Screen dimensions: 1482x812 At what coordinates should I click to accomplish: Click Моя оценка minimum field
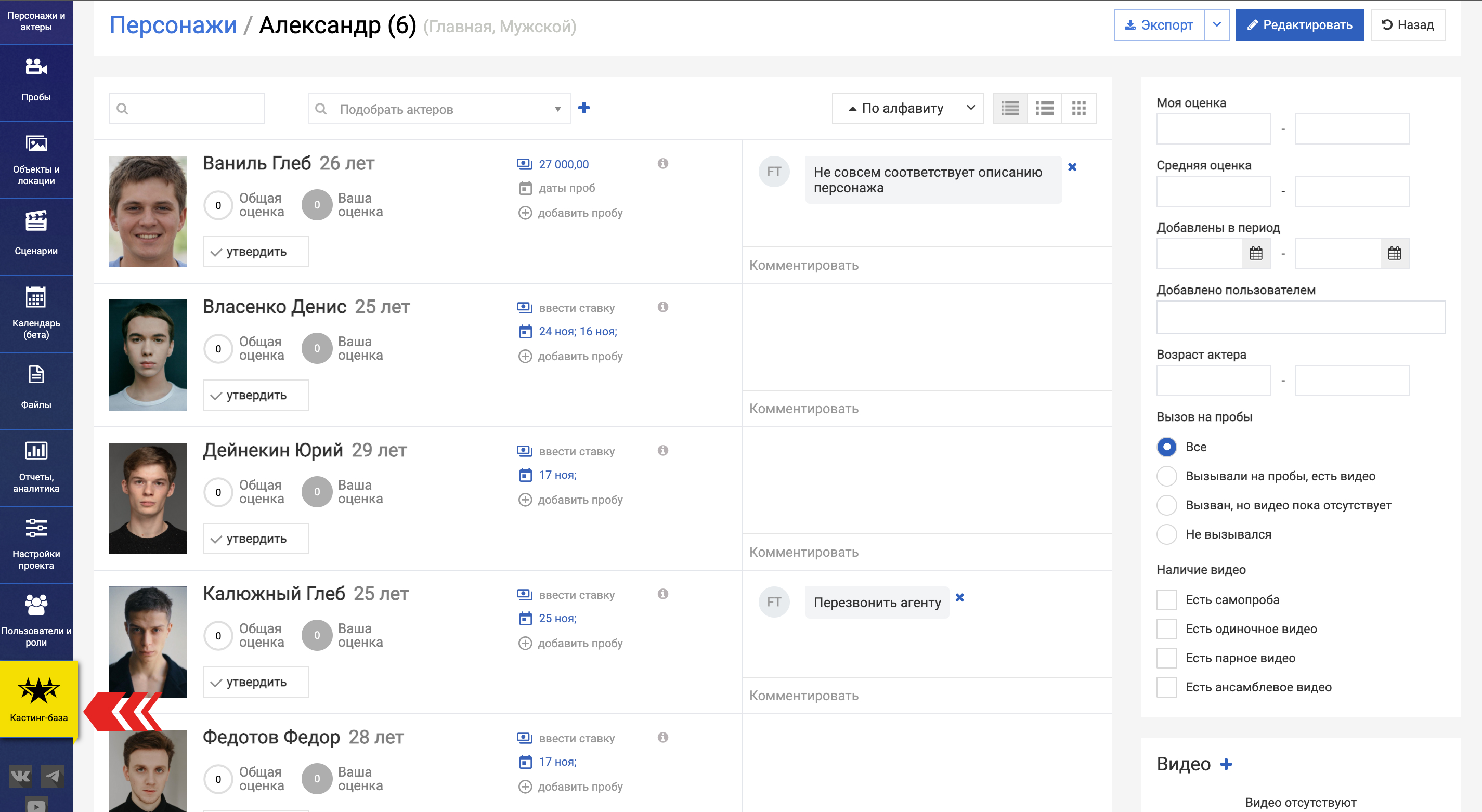[1213, 129]
